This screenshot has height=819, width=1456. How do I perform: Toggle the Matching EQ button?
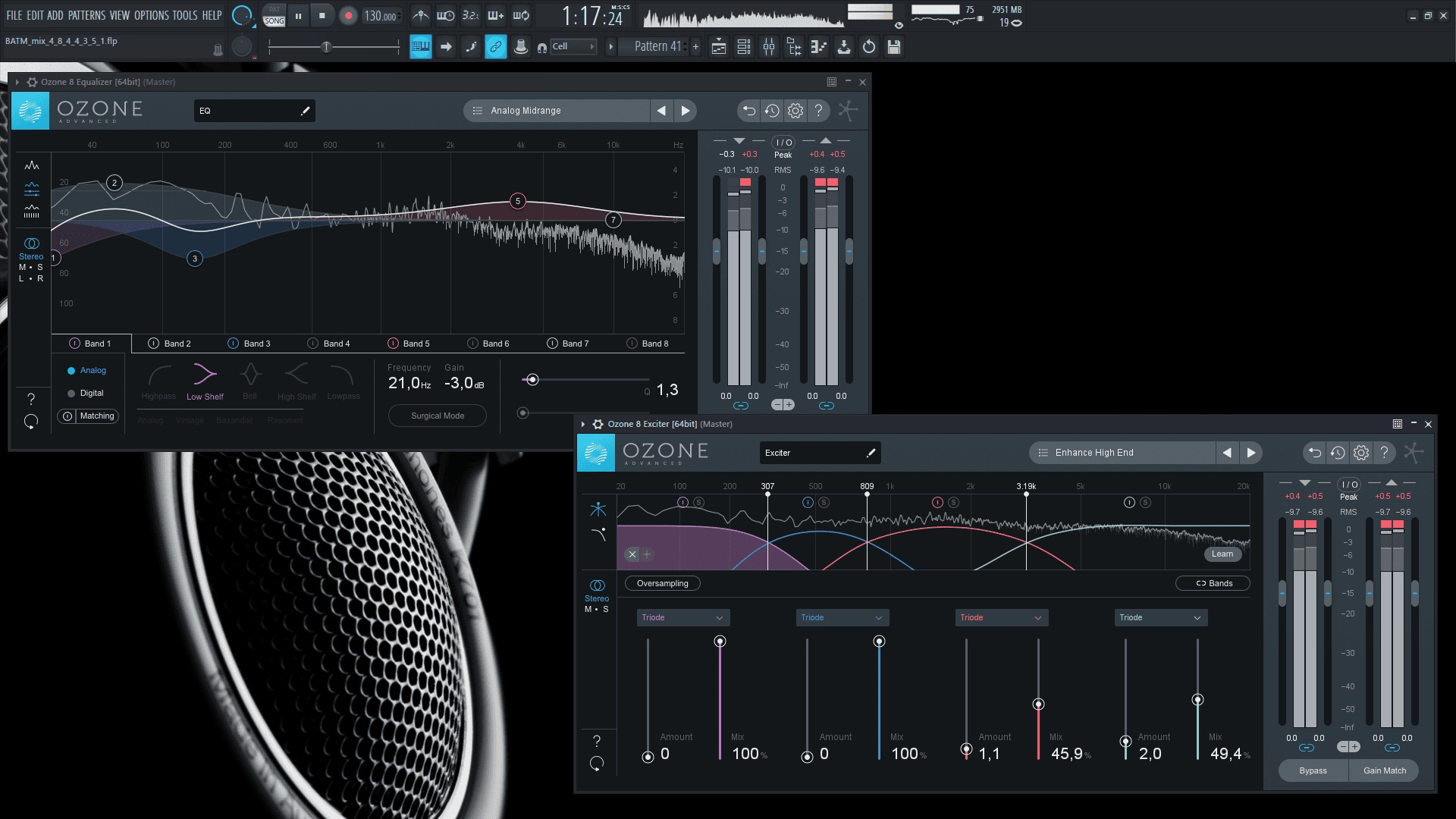[89, 416]
